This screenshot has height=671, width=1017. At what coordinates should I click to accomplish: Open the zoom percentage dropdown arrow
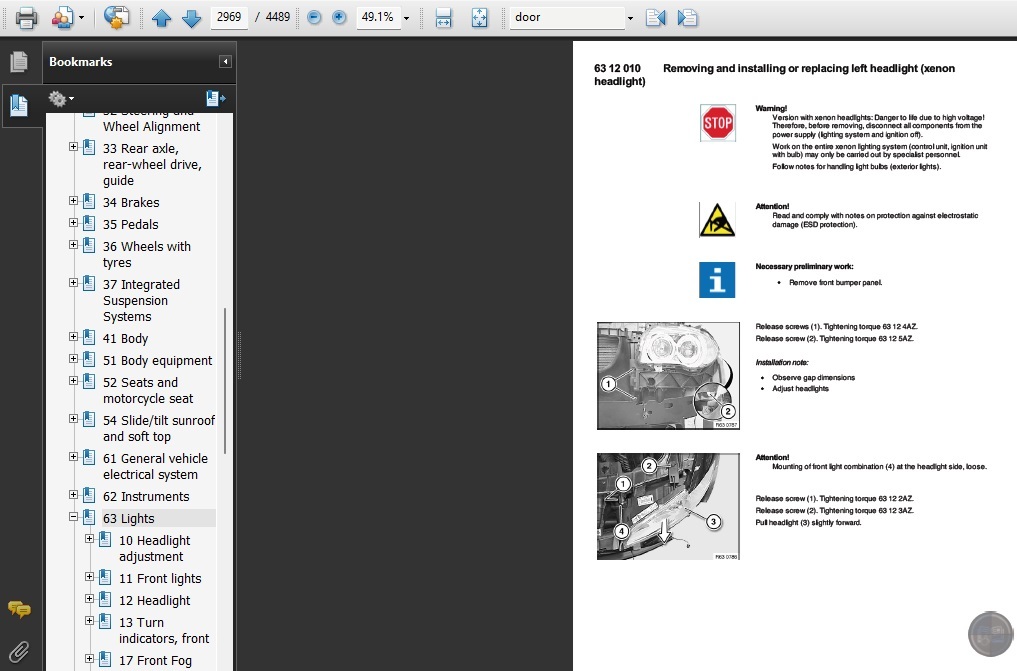tap(407, 18)
